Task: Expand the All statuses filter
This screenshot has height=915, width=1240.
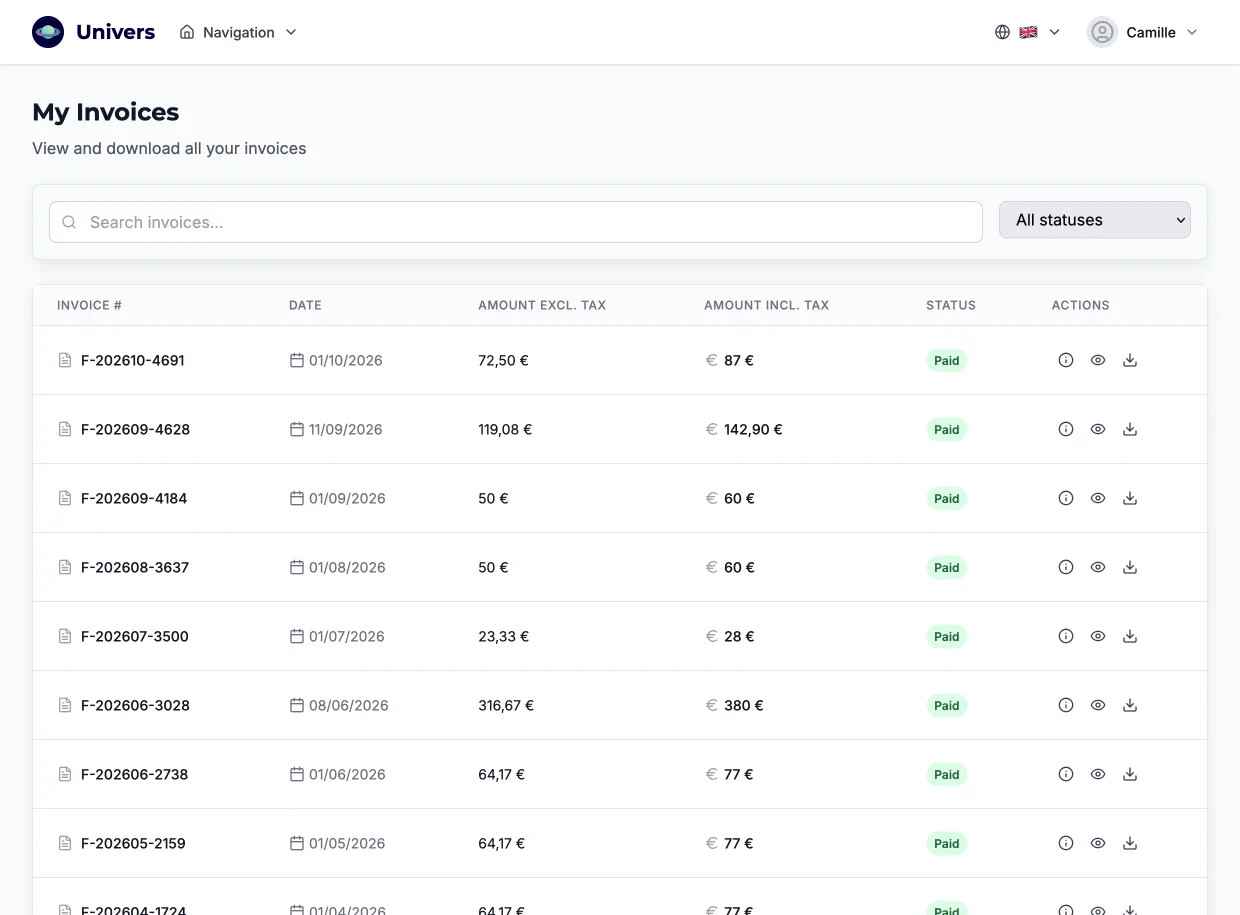Action: 1095,220
